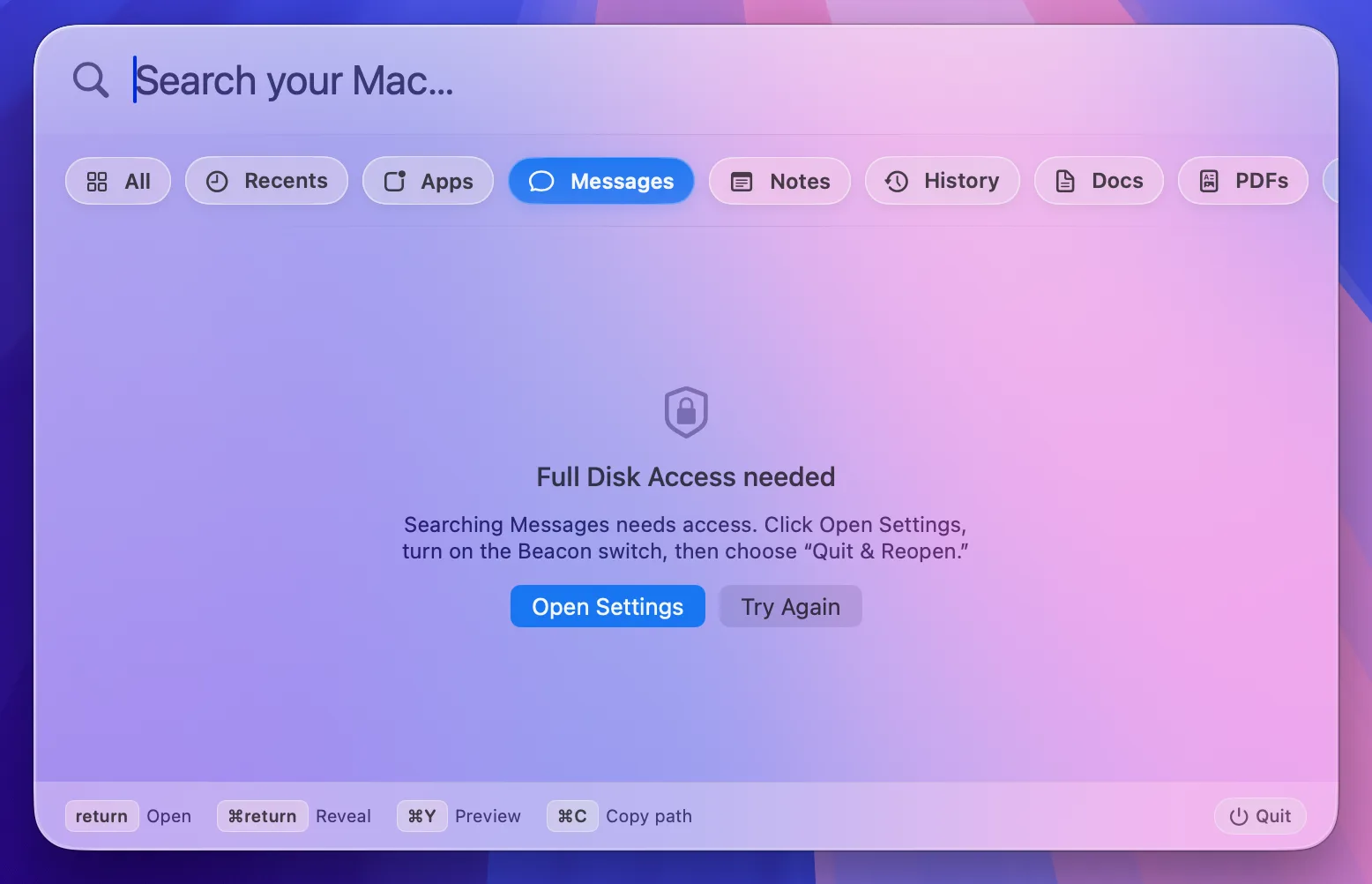
Task: Switch to the Notes filter
Action: (779, 181)
